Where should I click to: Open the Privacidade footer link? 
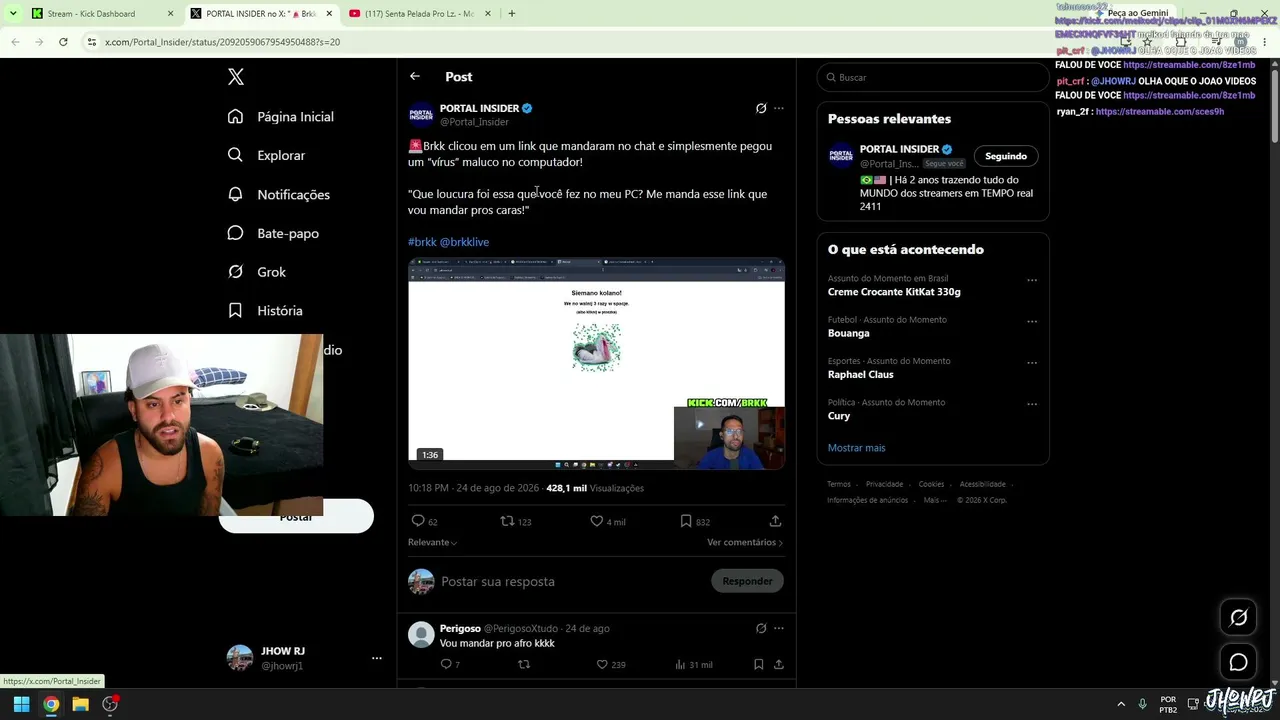(884, 484)
